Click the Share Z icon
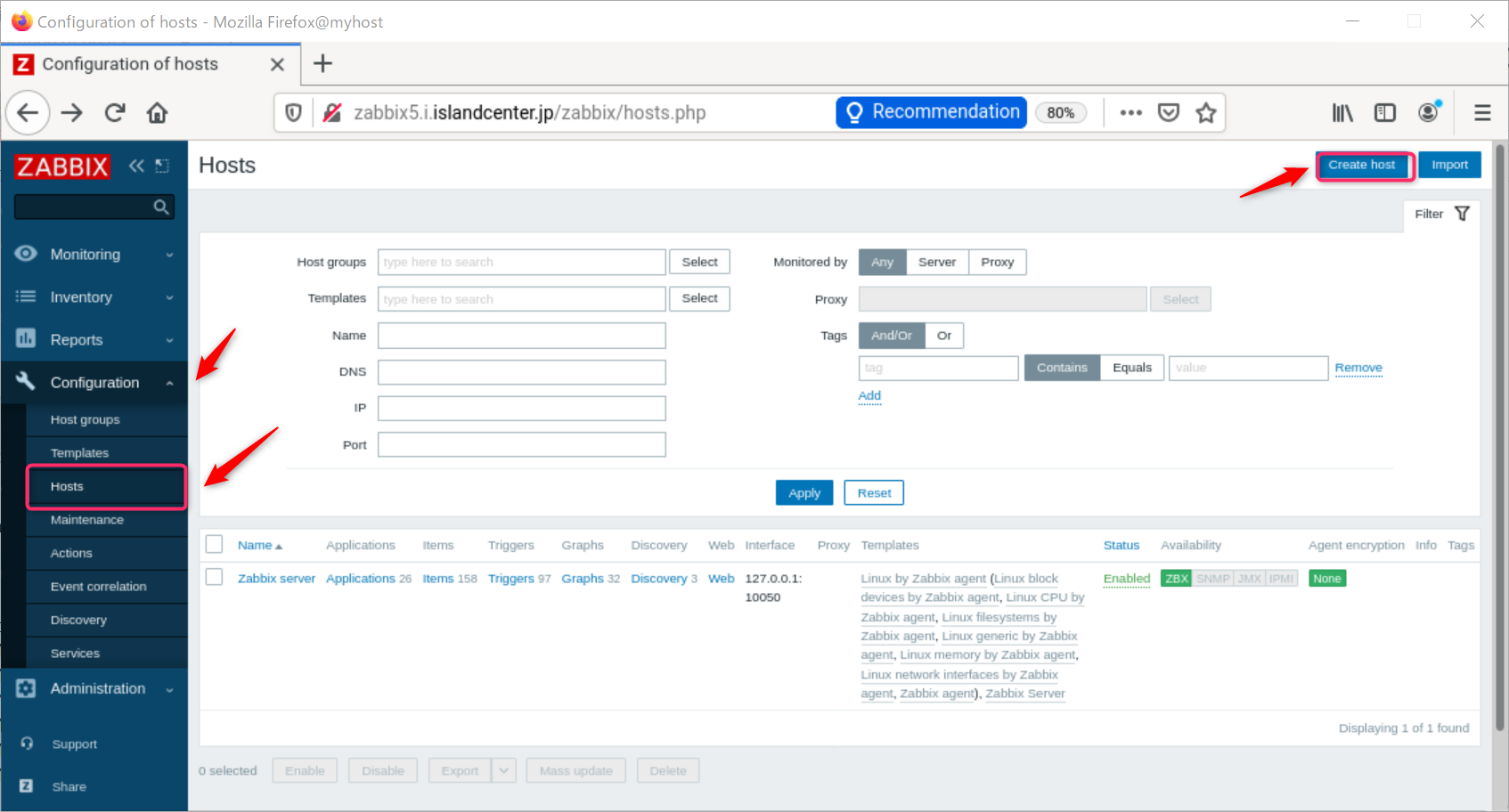 27,786
